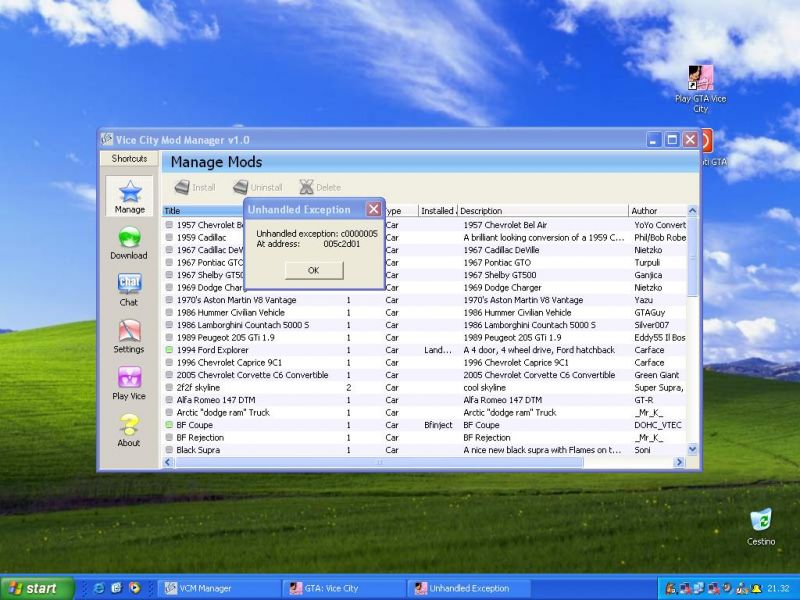The width and height of the screenshot is (800, 600).
Task: Click the mod list scroll down arrow
Action: click(x=692, y=449)
